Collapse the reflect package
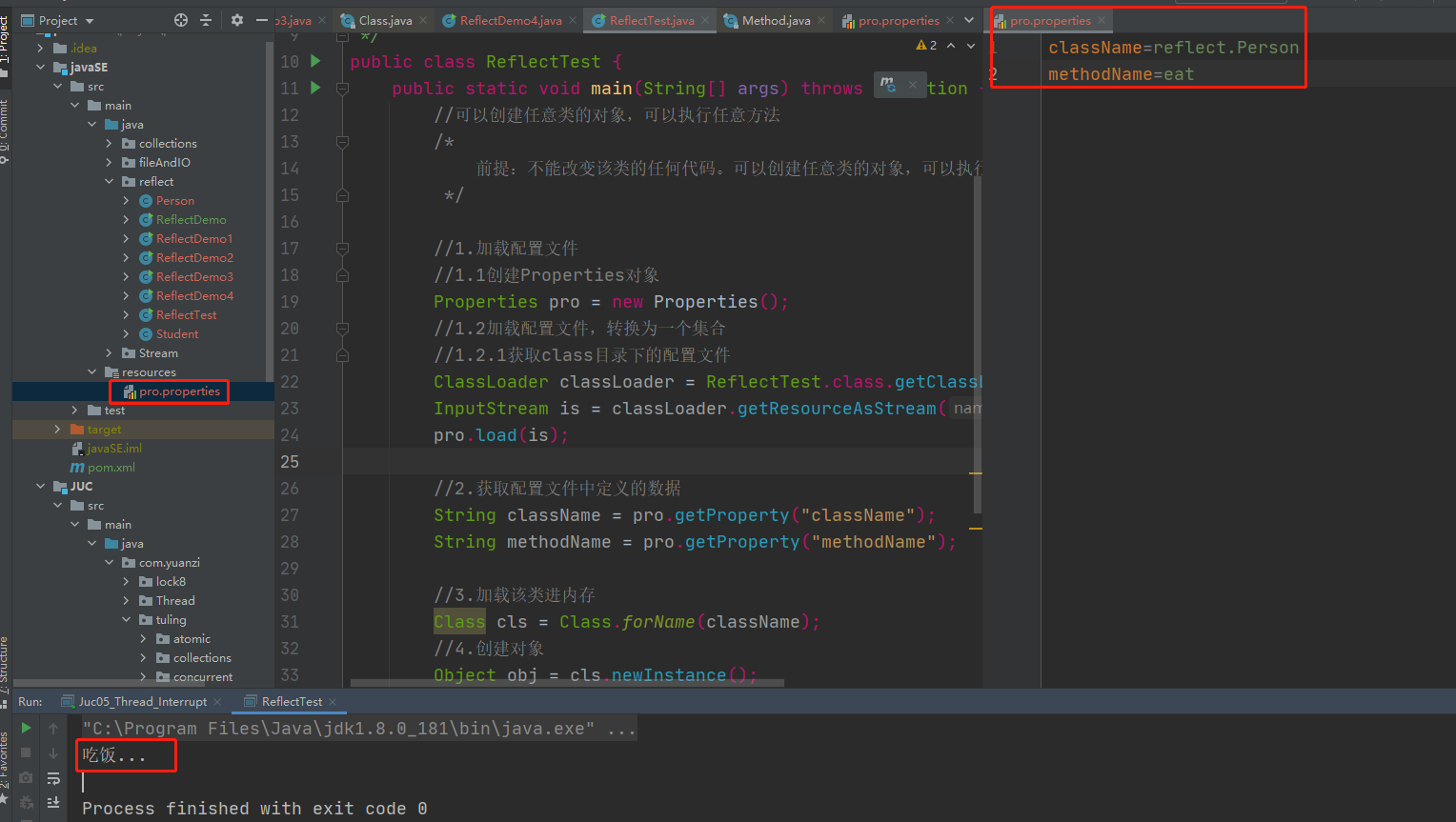This screenshot has height=822, width=1456. click(109, 181)
